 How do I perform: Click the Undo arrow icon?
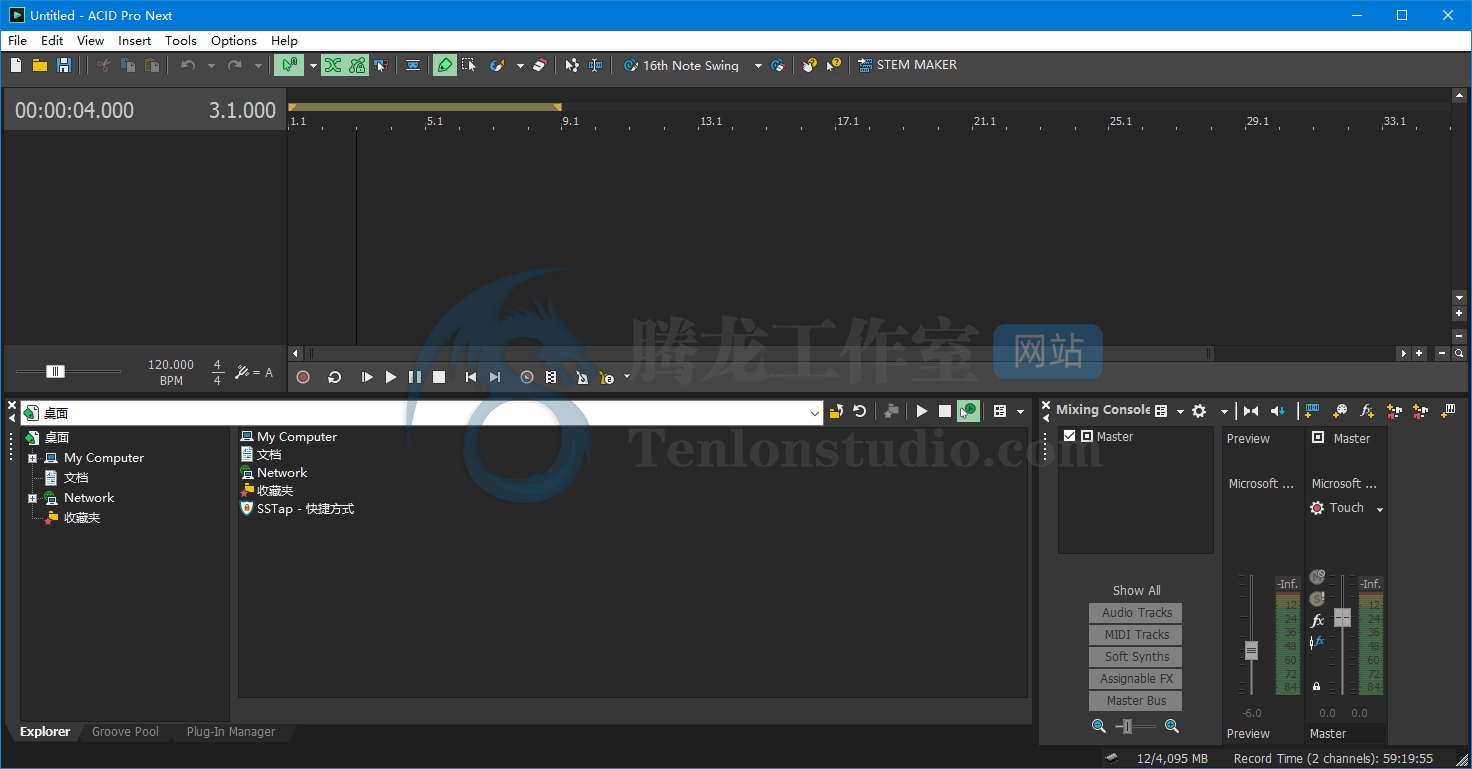187,65
